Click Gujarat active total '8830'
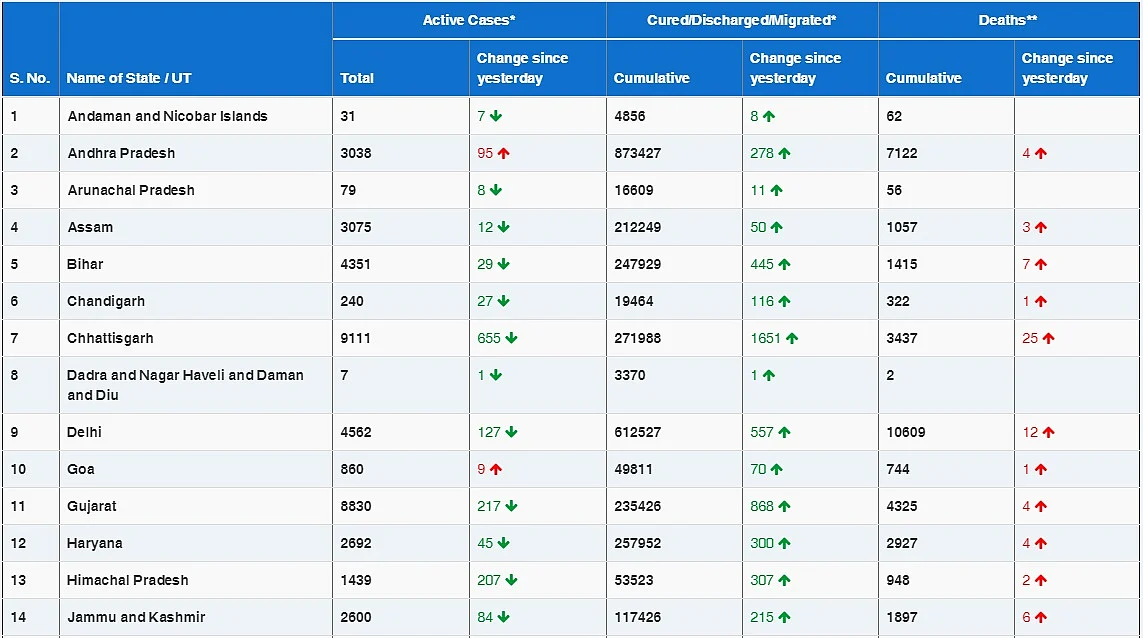 [x=356, y=506]
